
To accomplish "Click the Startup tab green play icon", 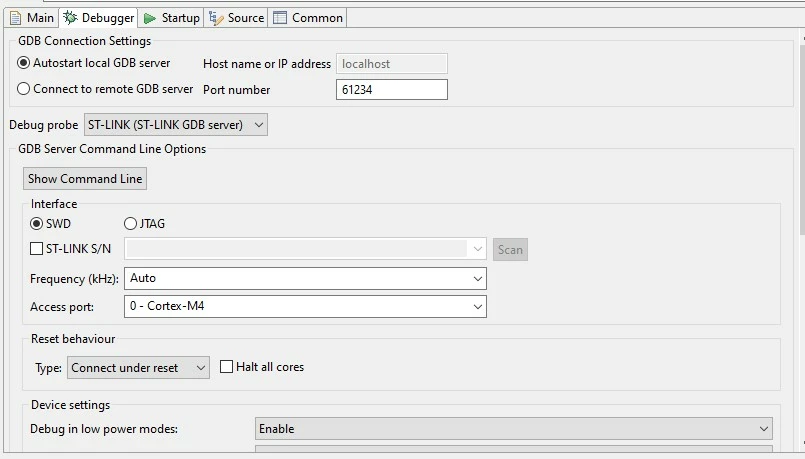I will (150, 18).
